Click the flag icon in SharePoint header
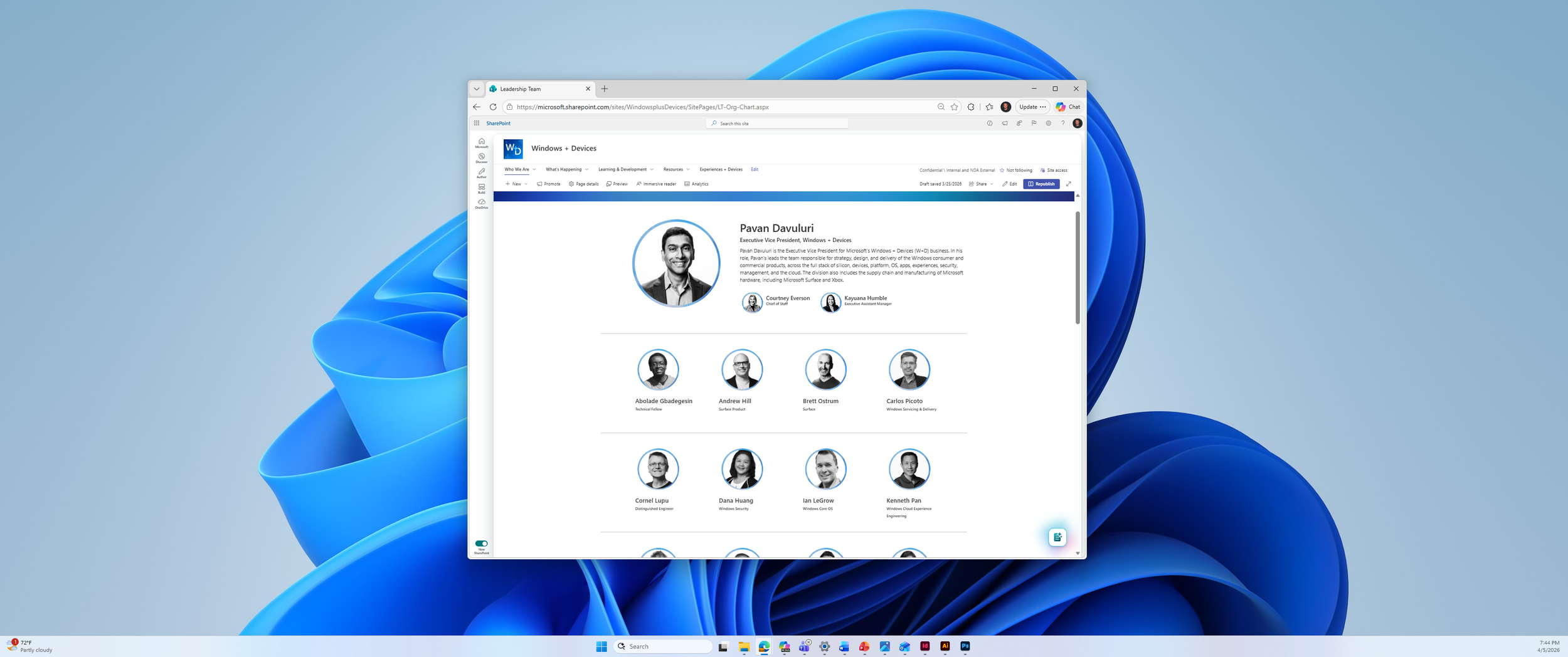 point(1034,124)
